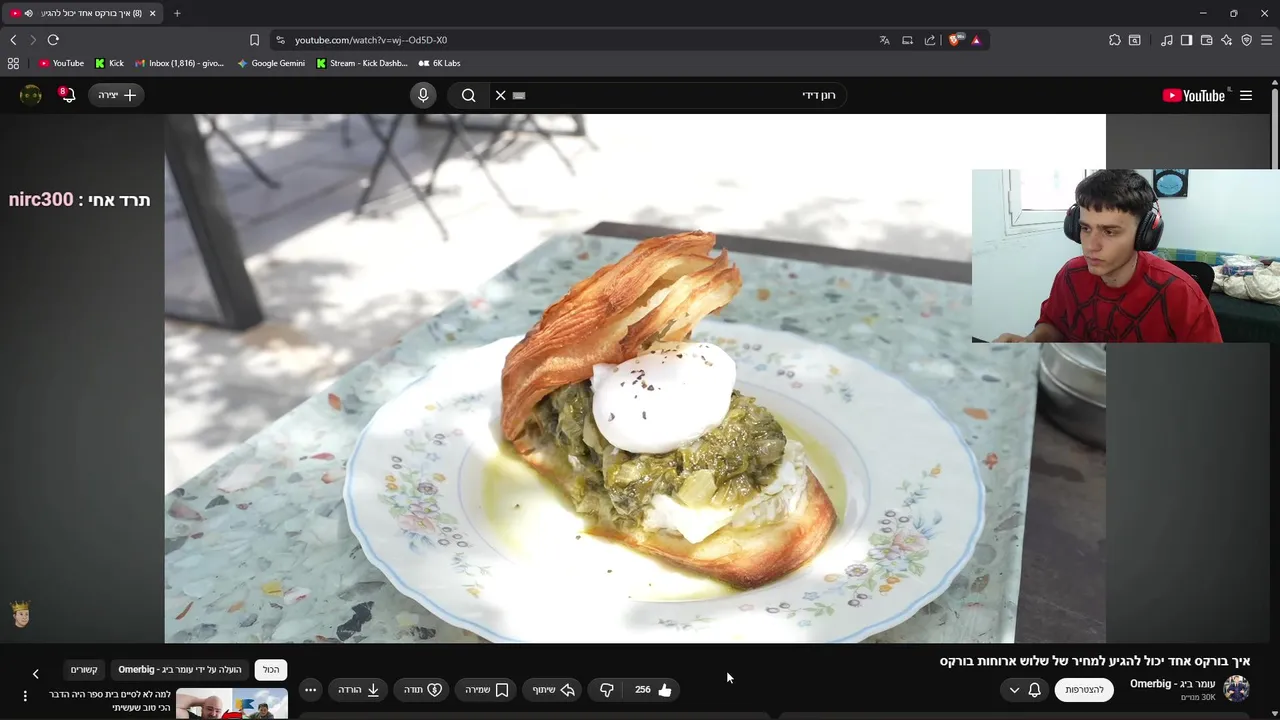The height and width of the screenshot is (720, 1280).
Task: Open the Brave Rewards triangle icon
Action: (976, 40)
